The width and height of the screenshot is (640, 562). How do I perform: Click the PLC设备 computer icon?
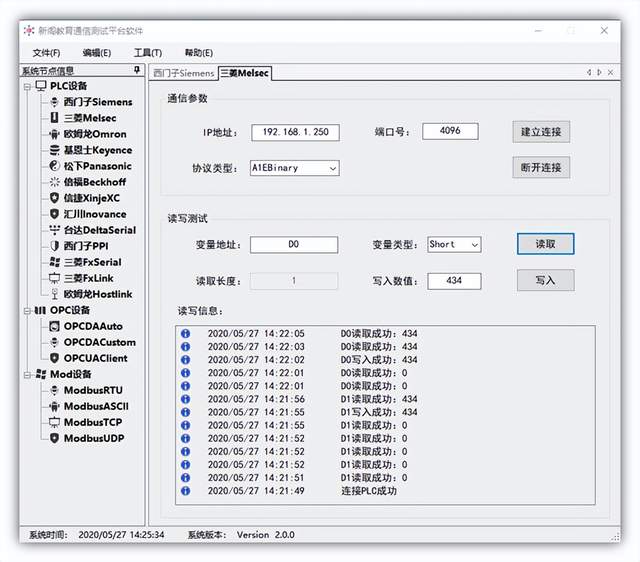click(41, 86)
